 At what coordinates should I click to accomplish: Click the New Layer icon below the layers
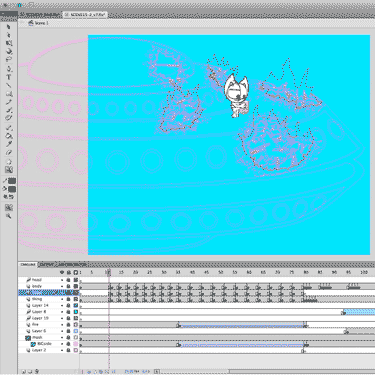pos(23,371)
